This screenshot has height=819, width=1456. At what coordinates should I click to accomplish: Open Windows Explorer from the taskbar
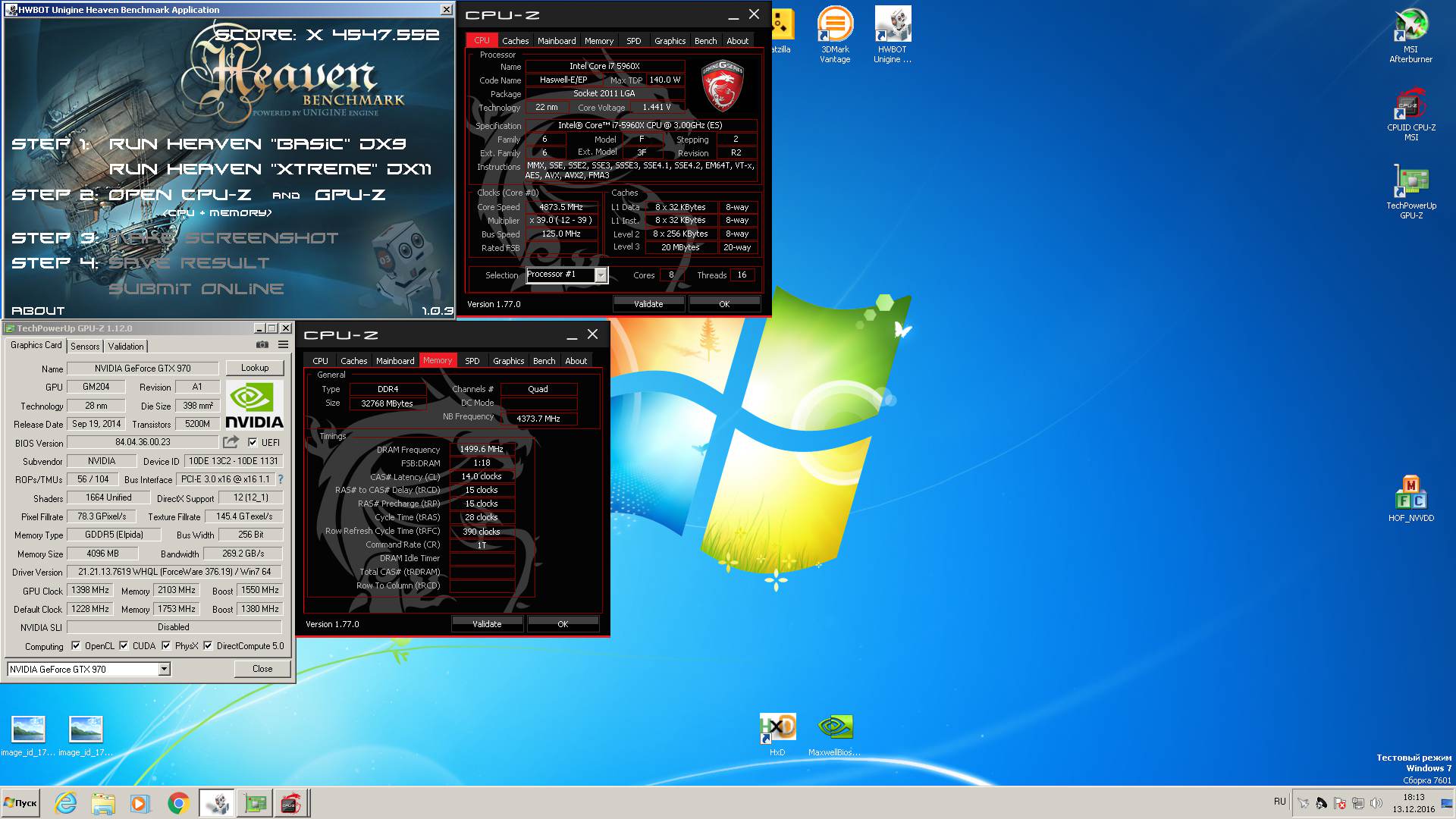(102, 803)
